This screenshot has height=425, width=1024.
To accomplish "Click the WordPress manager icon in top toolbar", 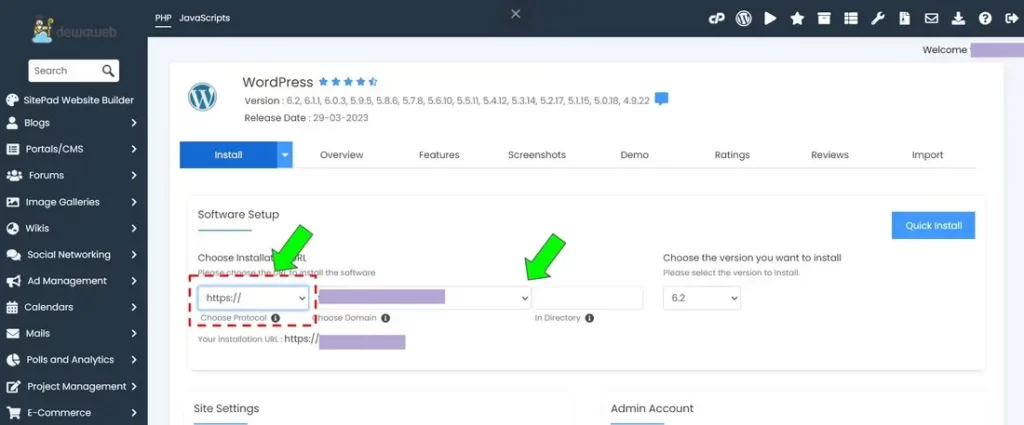I will click(743, 18).
